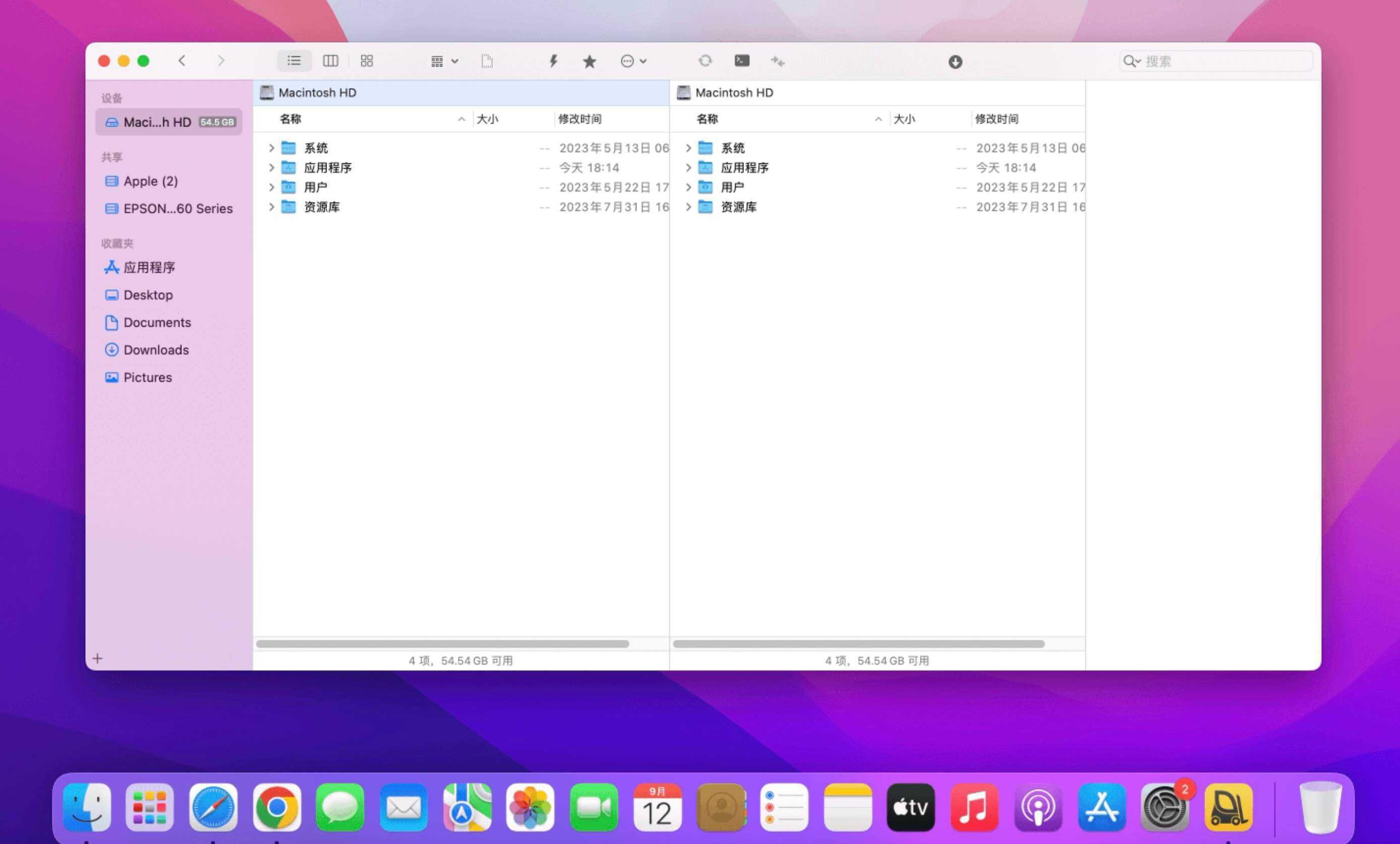Switch to icon view layout
This screenshot has width=1400, height=844.
(366, 61)
